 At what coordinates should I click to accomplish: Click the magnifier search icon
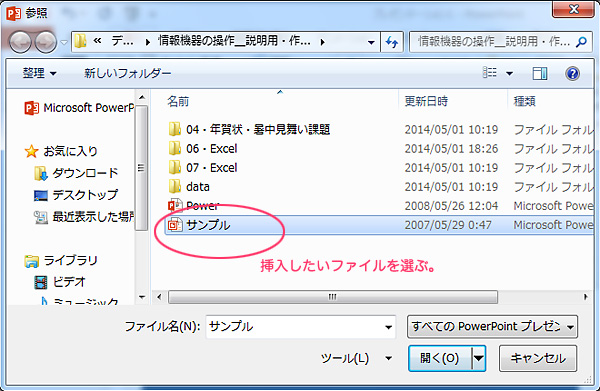click(582, 42)
